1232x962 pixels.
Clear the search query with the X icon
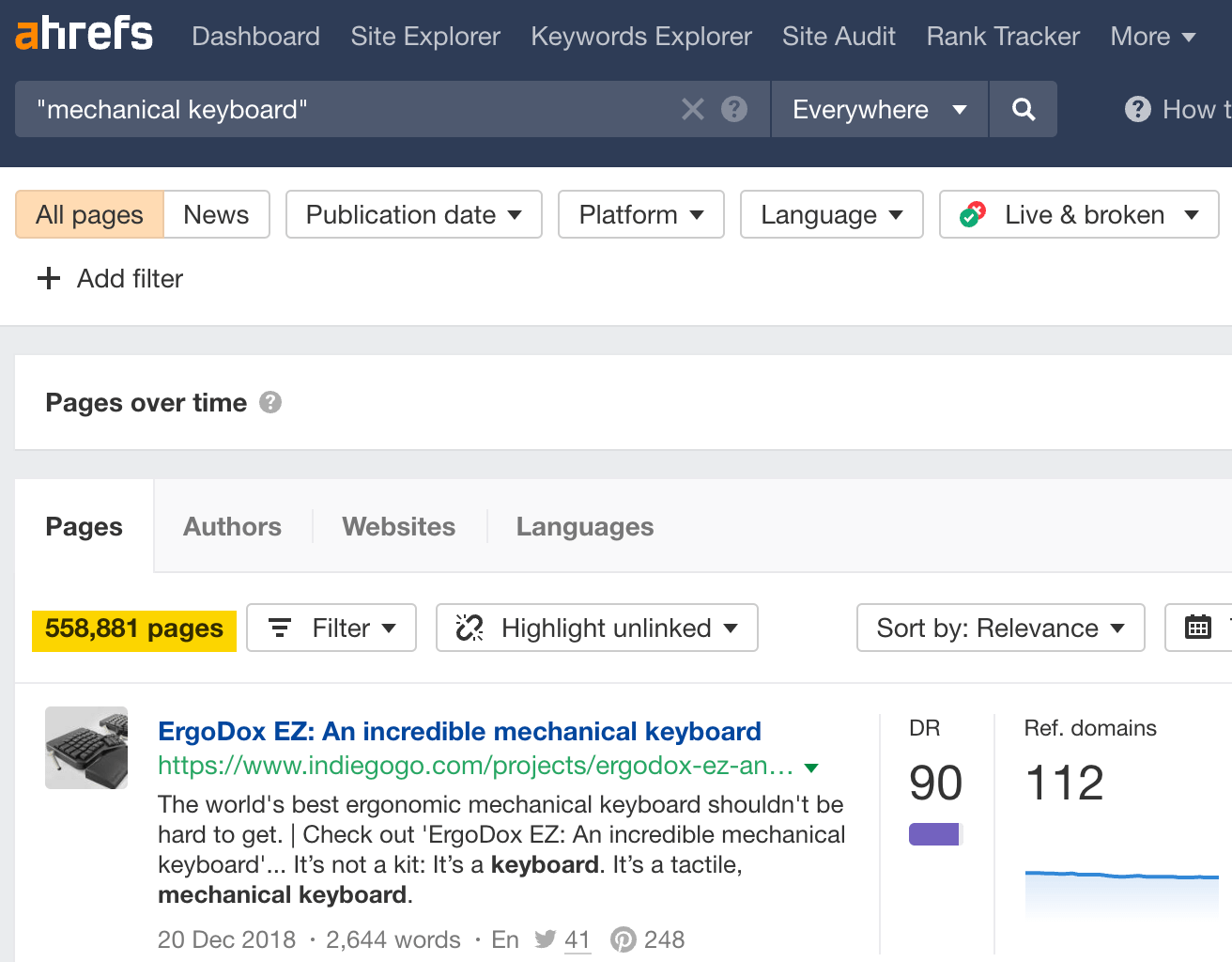[x=693, y=109]
